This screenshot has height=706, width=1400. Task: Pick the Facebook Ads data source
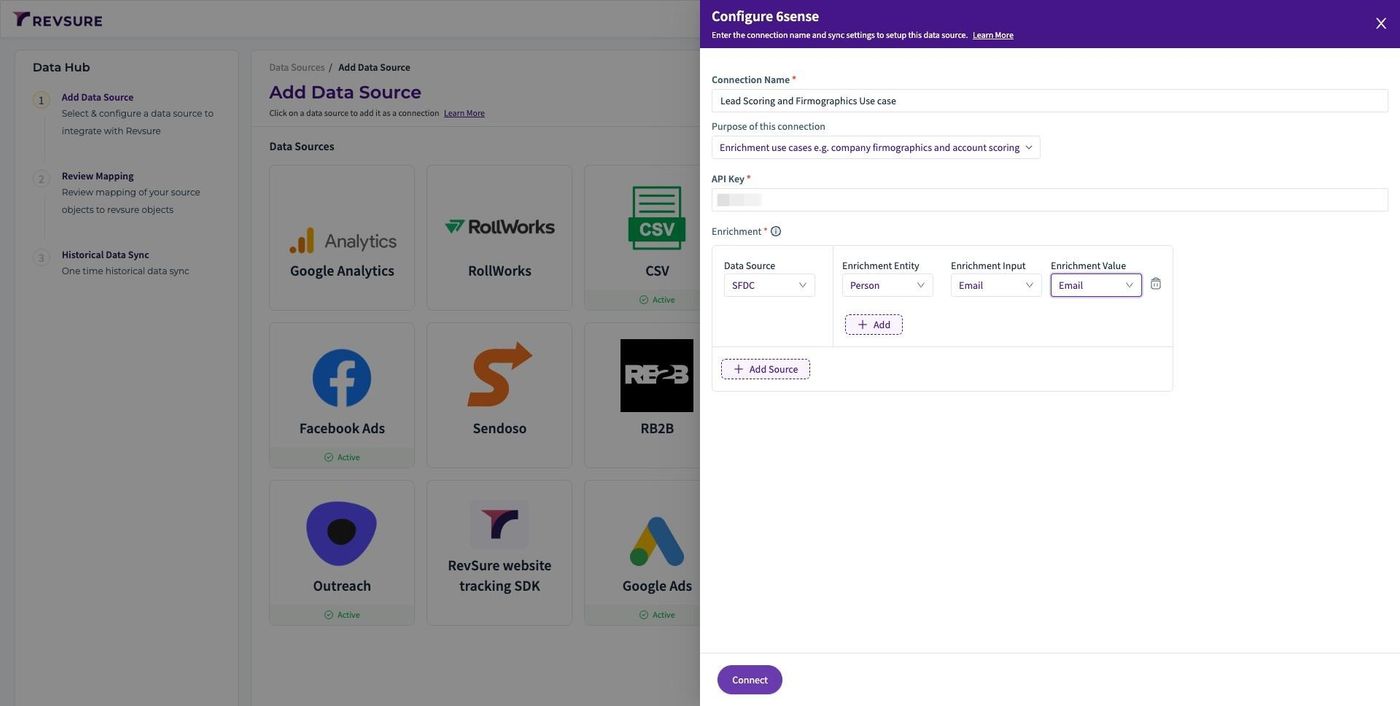pyautogui.click(x=342, y=395)
